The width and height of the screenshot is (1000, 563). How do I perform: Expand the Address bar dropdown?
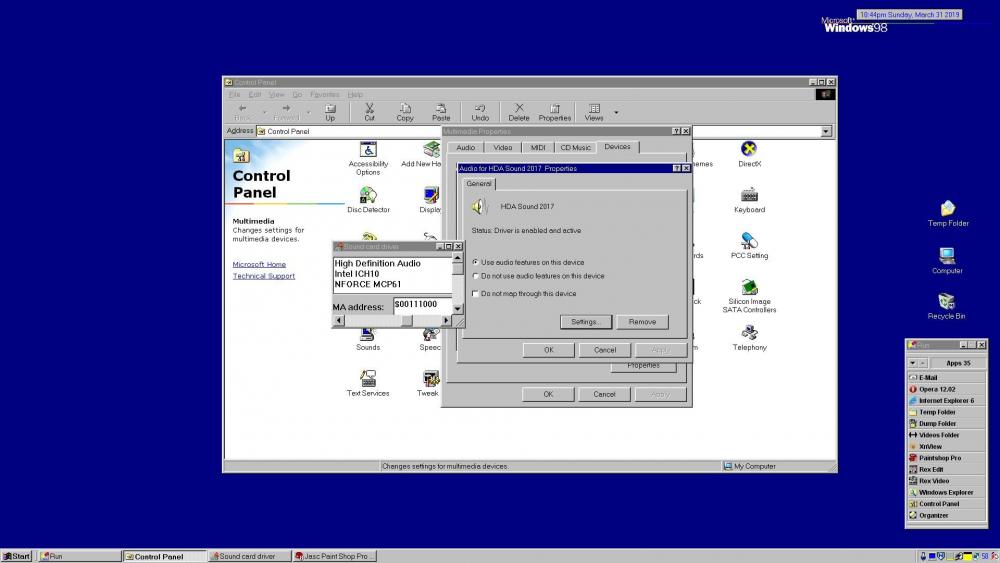pos(826,131)
